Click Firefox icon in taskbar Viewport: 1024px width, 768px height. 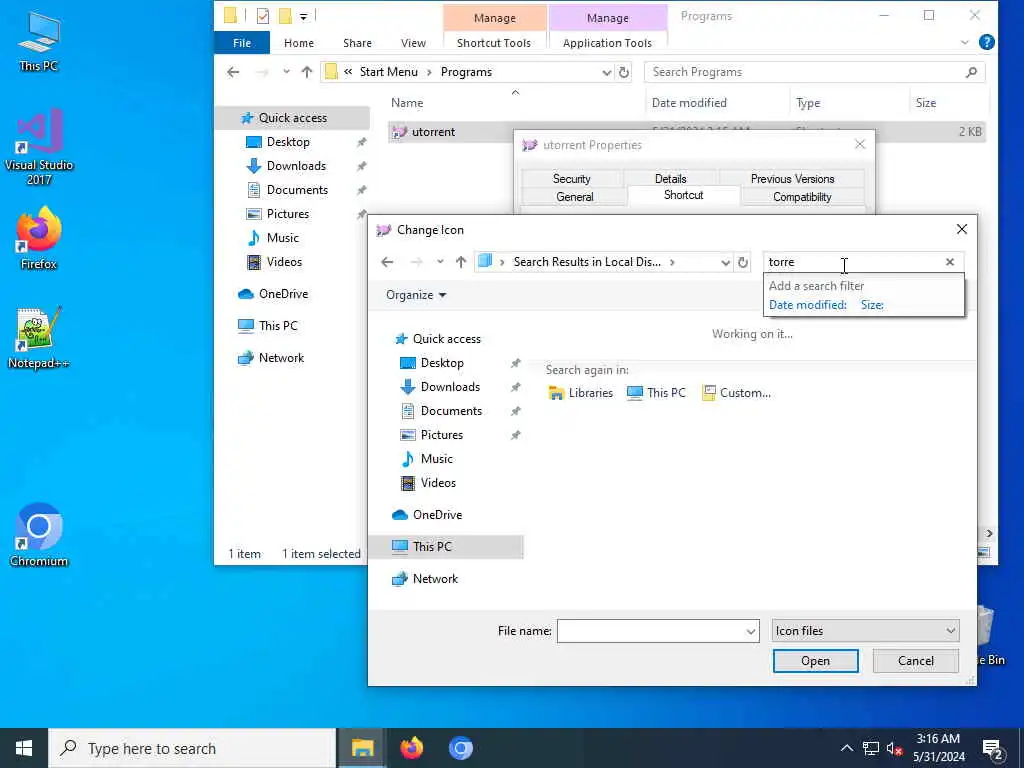tap(411, 748)
